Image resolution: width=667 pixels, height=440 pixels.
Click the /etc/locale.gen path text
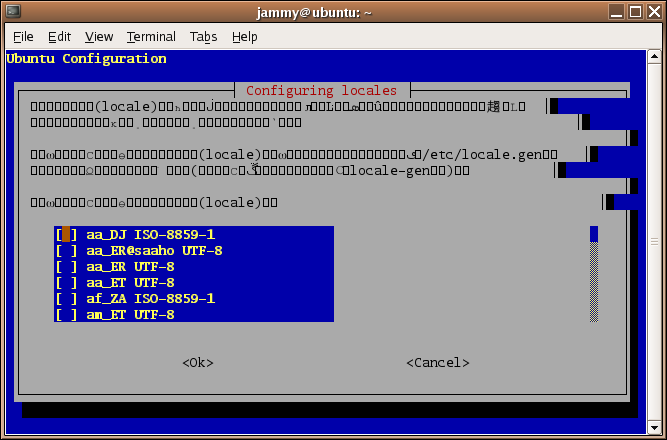tap(482, 154)
